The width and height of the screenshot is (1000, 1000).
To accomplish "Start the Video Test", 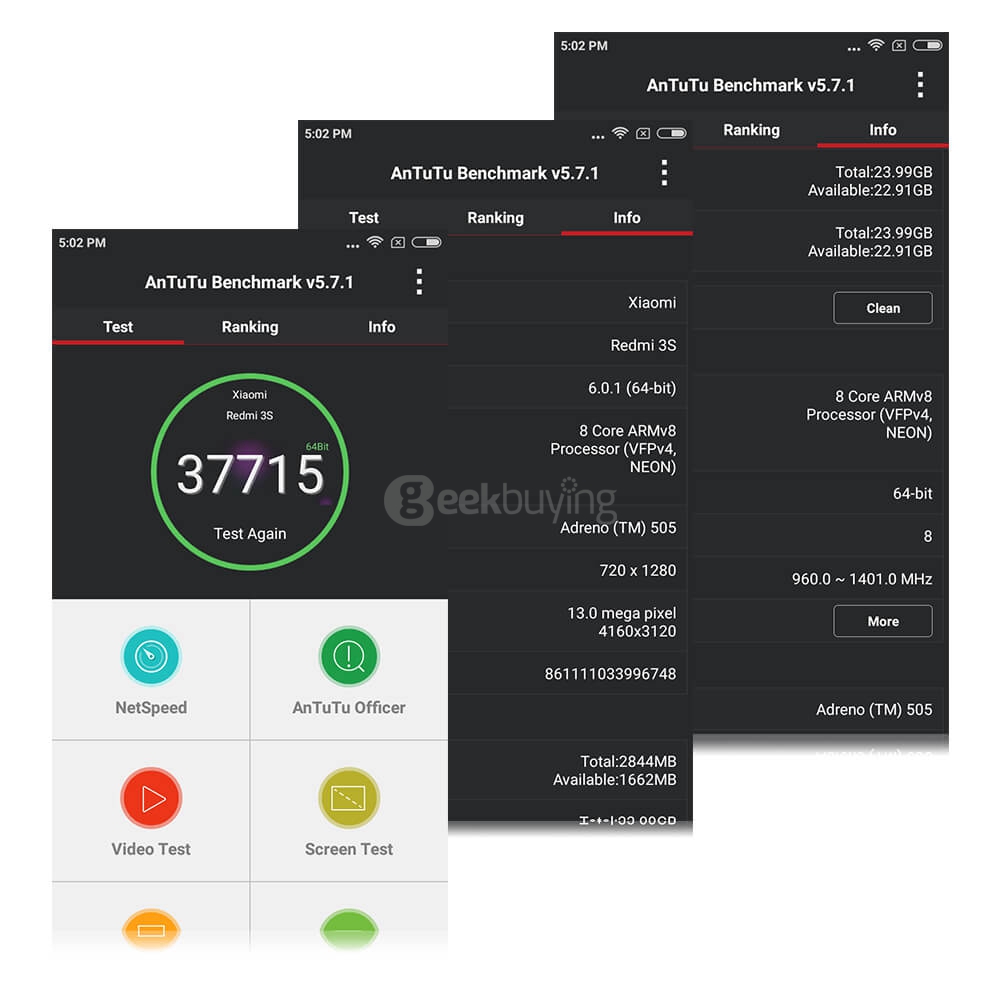I will [x=151, y=799].
